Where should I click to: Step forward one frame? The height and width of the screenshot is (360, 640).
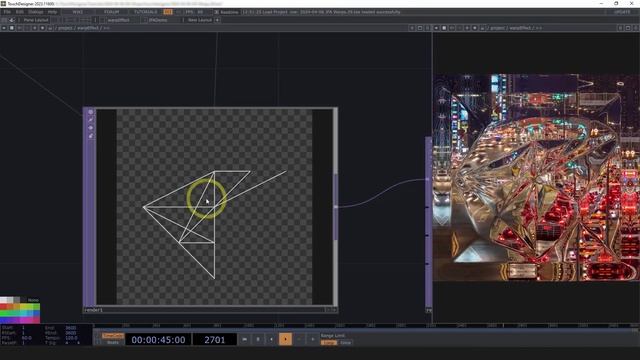[x=313, y=339]
